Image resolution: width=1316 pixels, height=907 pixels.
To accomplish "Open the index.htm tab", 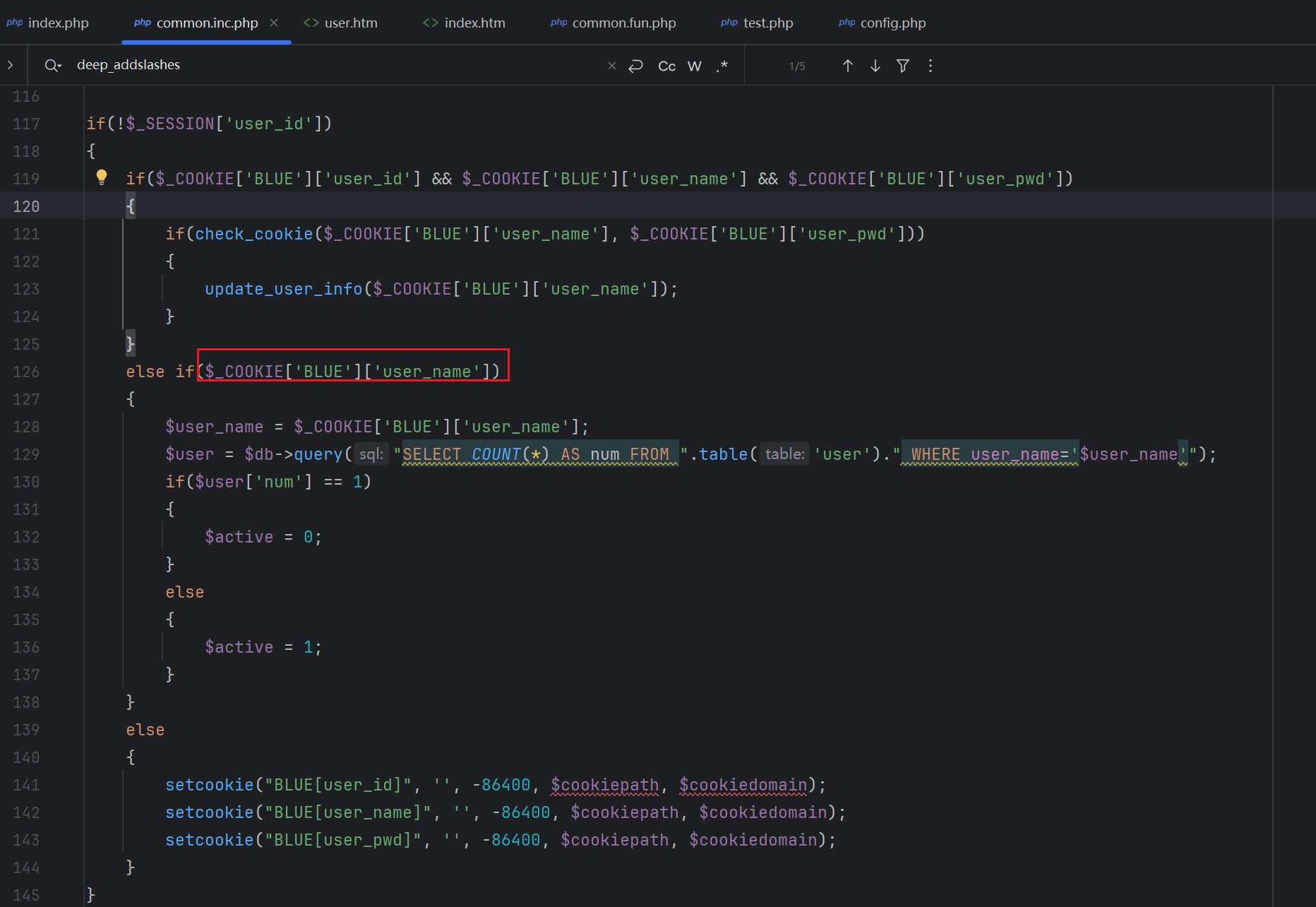I will click(x=465, y=23).
